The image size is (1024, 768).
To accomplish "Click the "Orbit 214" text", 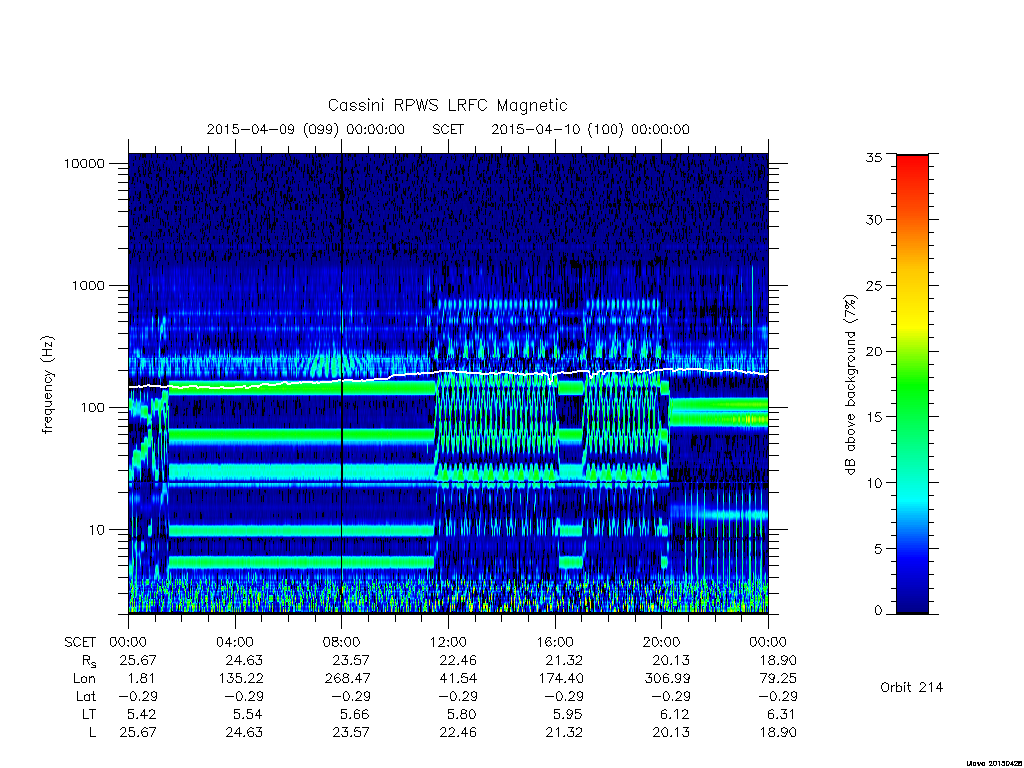I will [911, 687].
